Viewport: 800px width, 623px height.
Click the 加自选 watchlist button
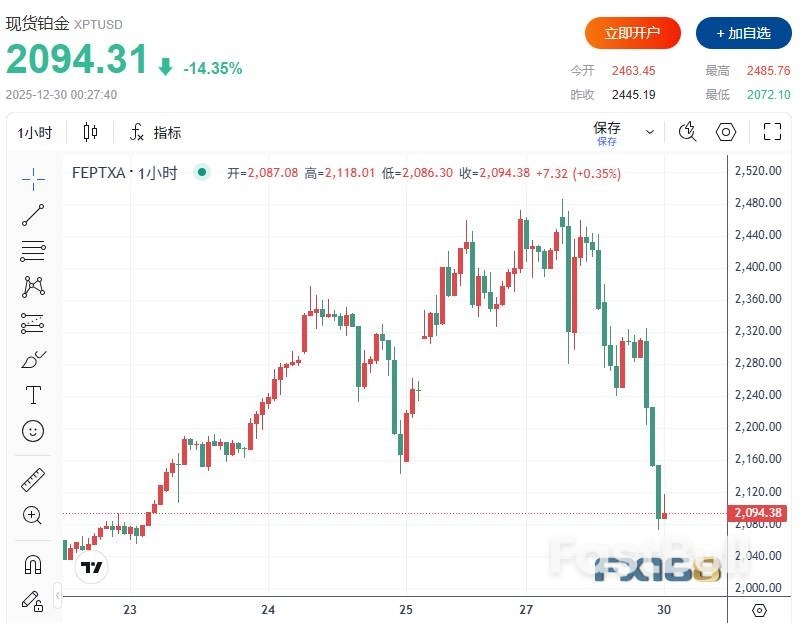point(743,33)
